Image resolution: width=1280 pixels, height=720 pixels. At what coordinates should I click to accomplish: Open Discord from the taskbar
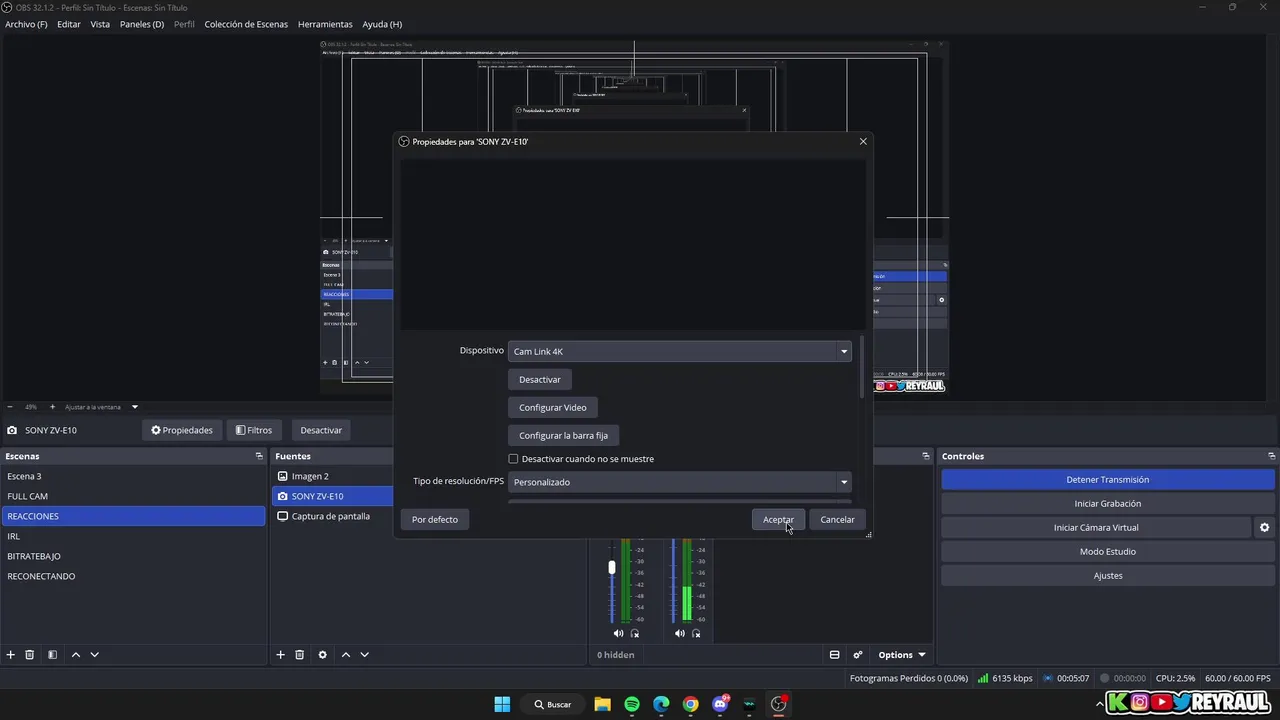pyautogui.click(x=720, y=704)
